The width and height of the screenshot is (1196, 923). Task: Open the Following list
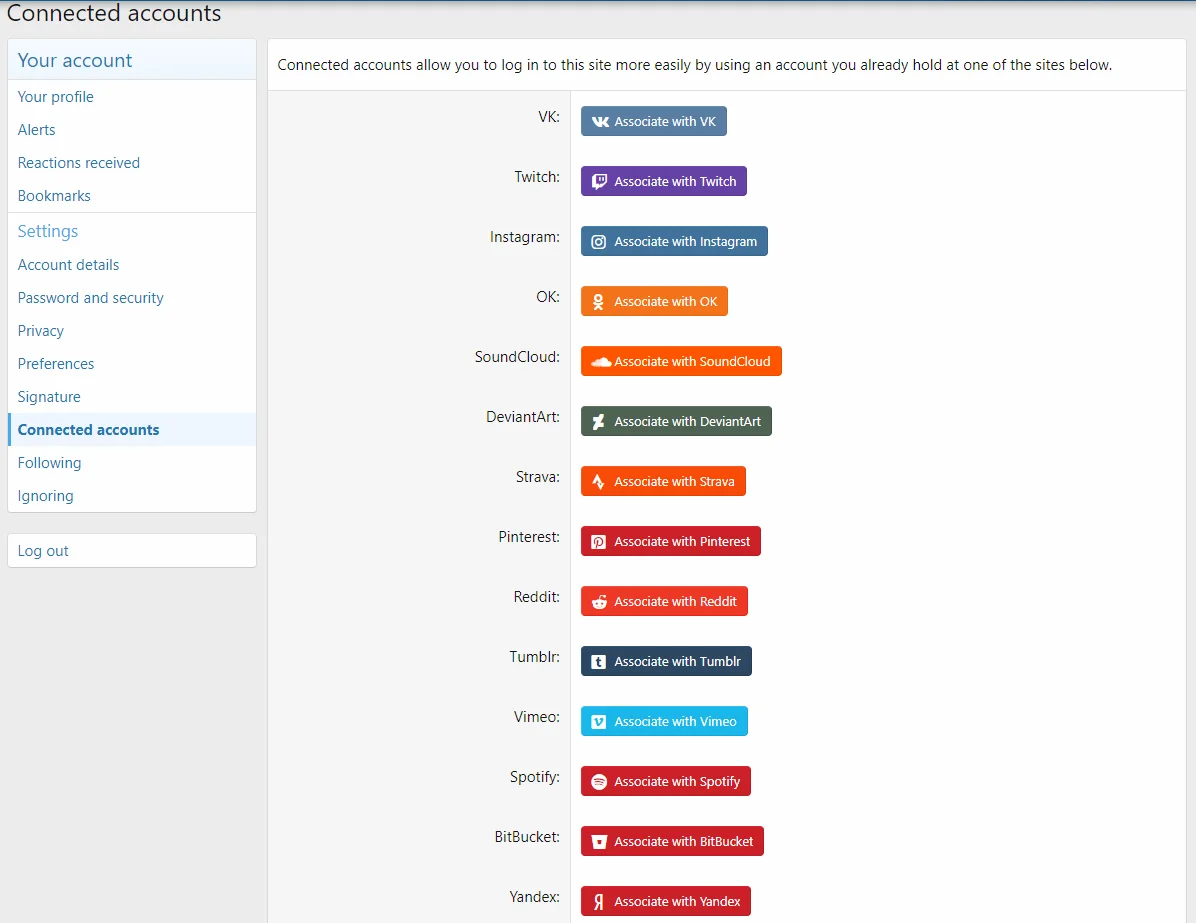[132, 463]
